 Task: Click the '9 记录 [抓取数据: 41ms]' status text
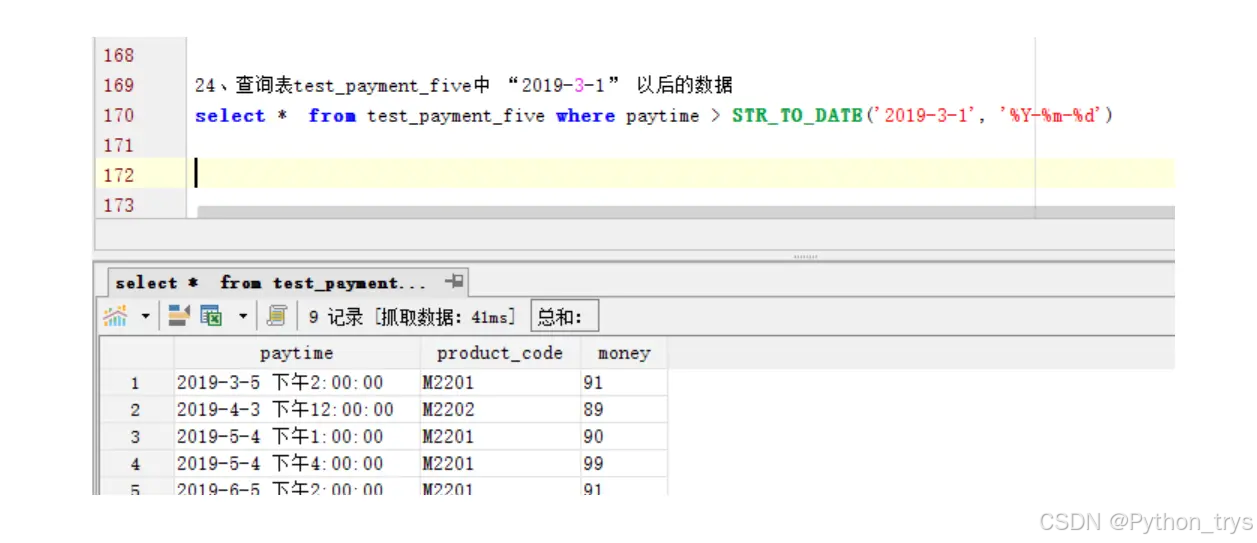click(413, 317)
